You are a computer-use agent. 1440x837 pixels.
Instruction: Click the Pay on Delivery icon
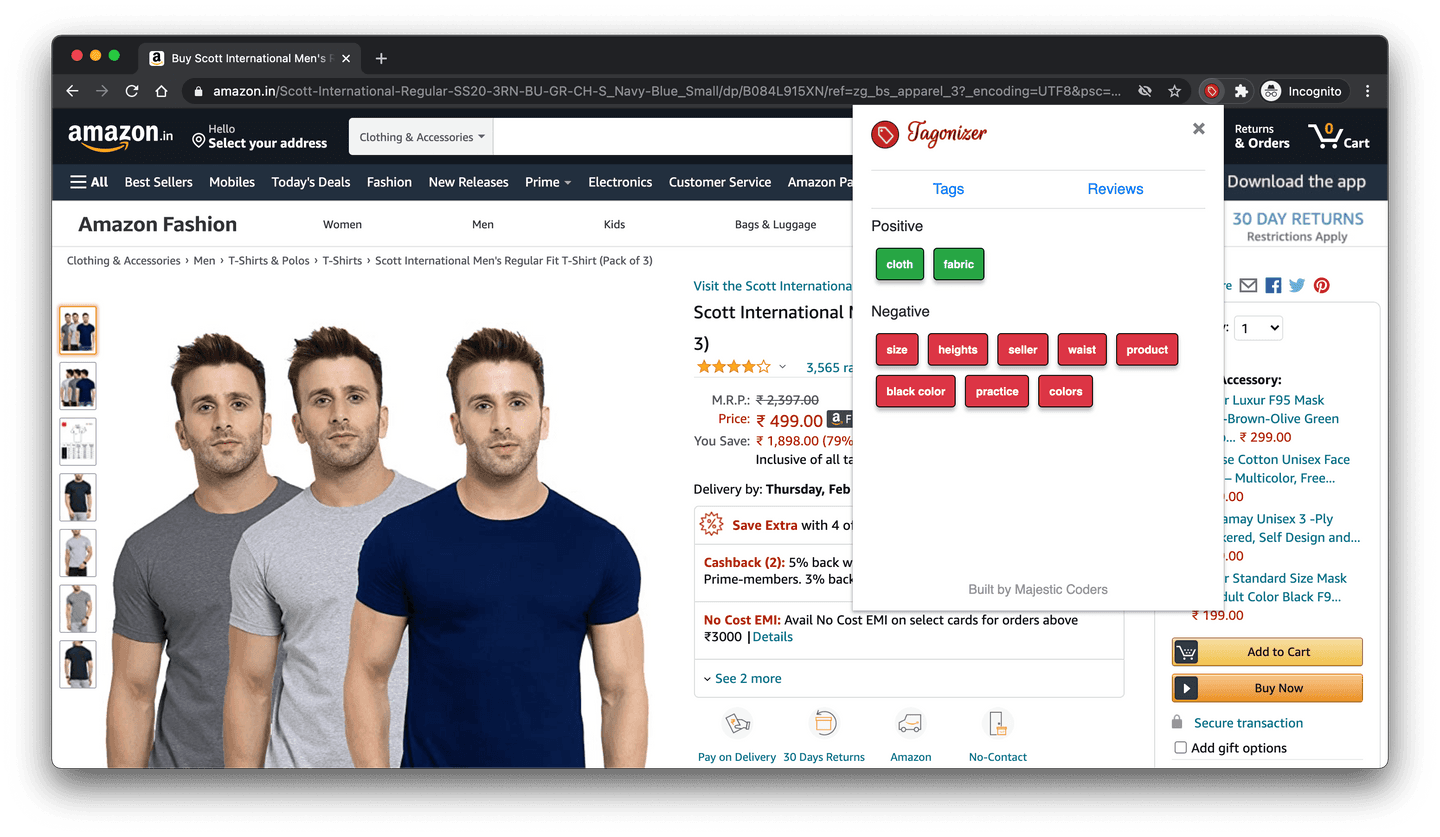(737, 723)
